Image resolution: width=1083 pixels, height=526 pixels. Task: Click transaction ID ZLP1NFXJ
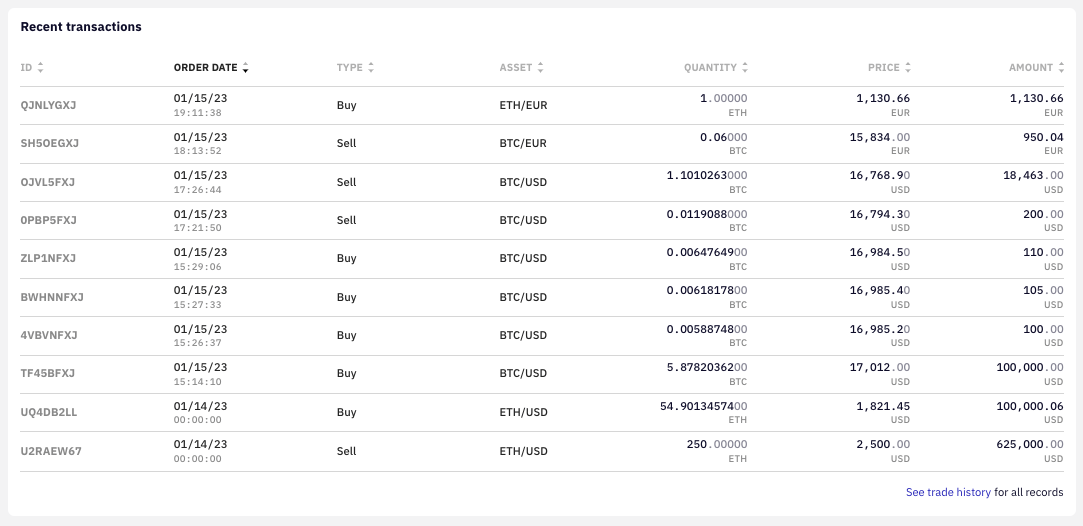point(48,258)
